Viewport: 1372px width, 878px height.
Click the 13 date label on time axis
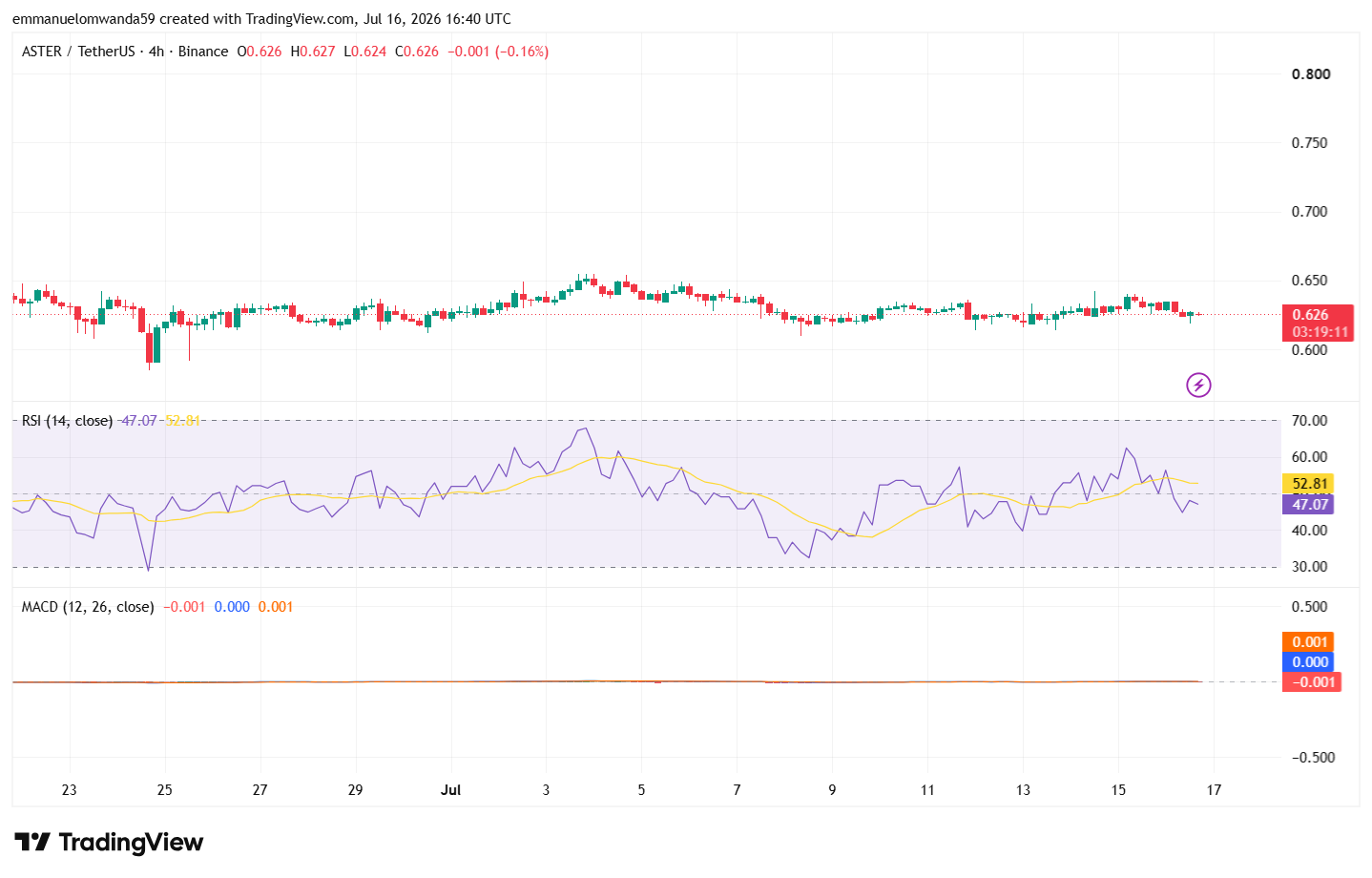click(x=1024, y=790)
